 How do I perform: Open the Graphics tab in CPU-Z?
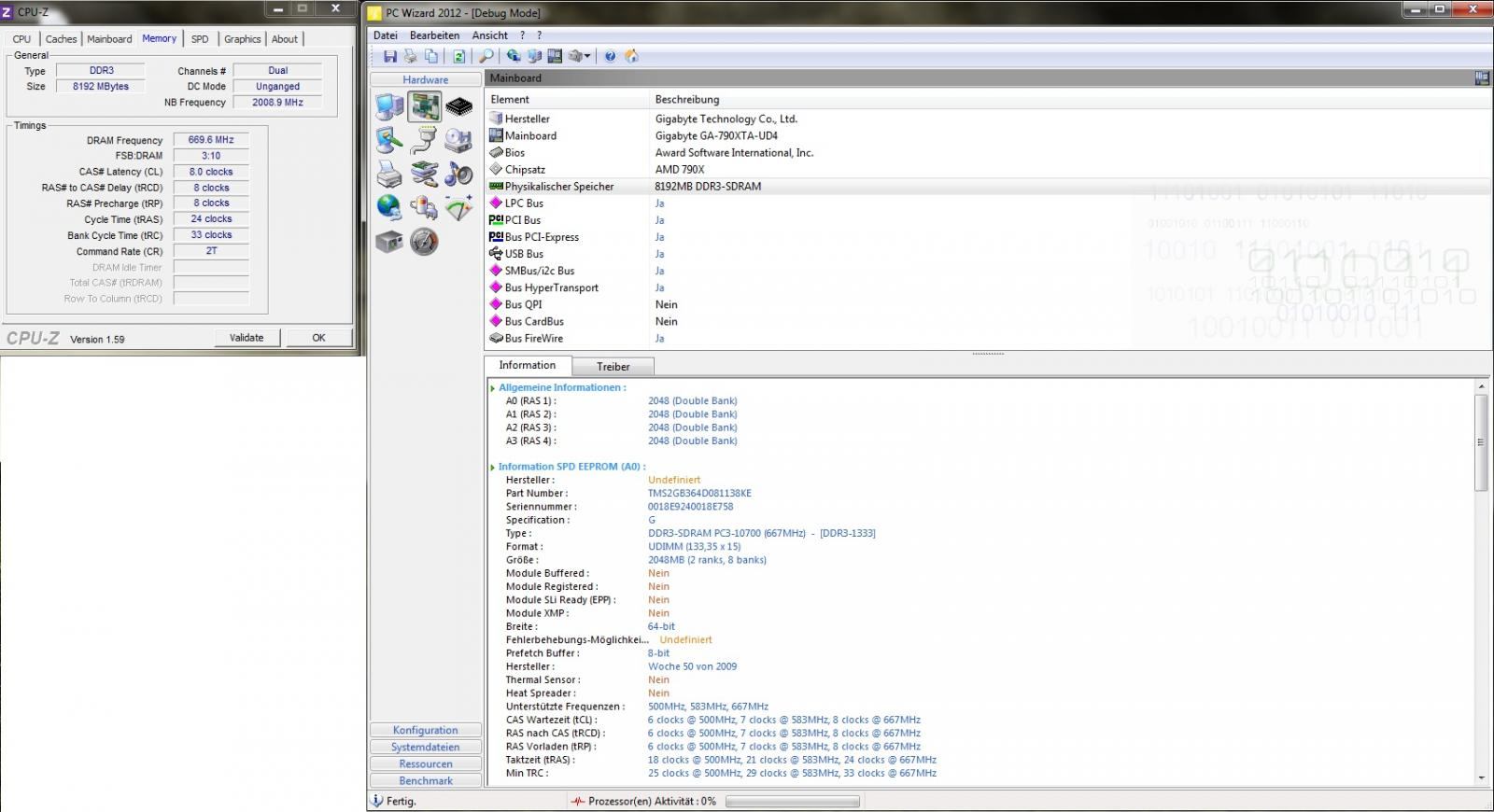[242, 39]
